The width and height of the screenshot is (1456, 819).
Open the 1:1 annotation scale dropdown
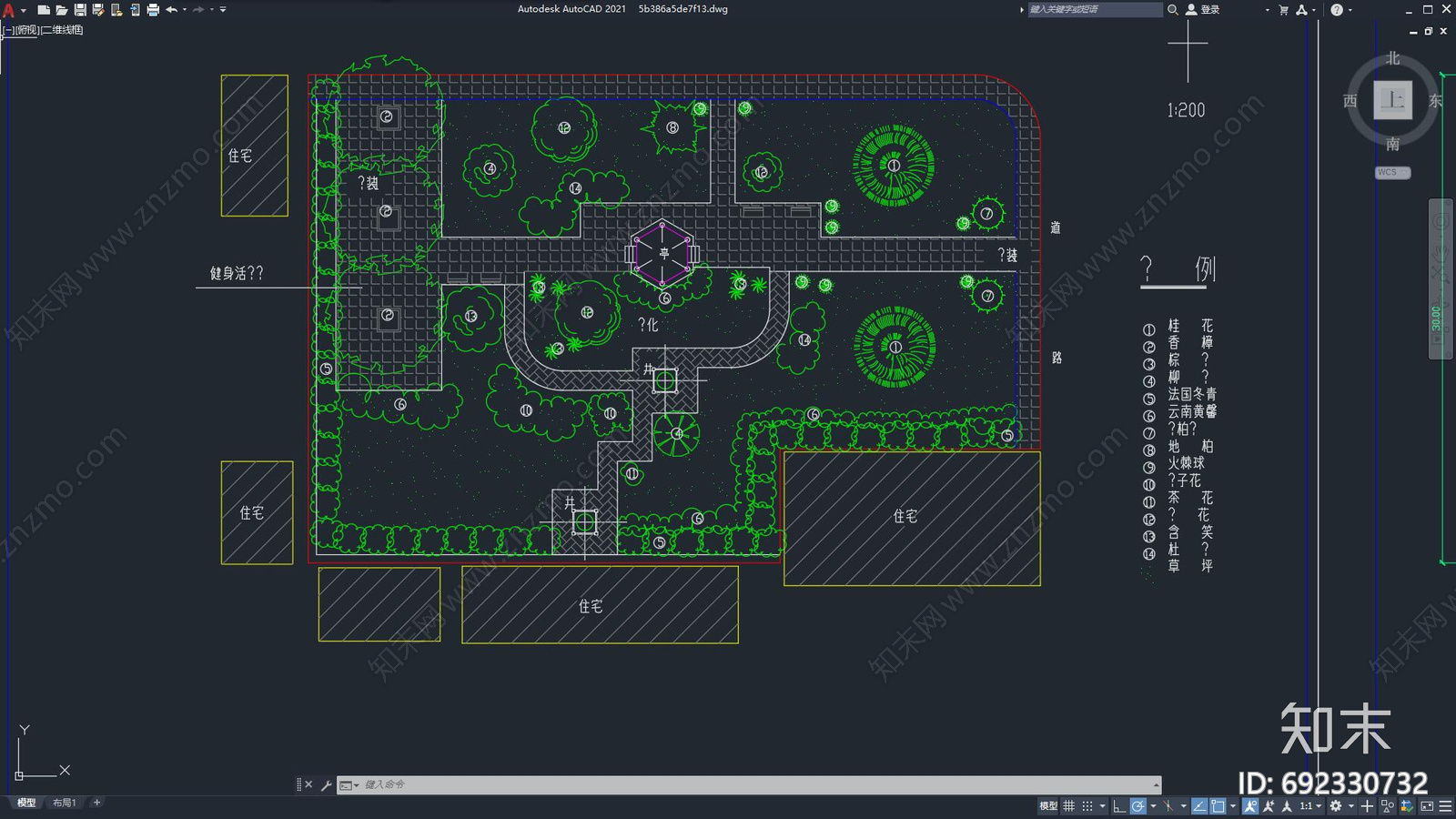1310,805
